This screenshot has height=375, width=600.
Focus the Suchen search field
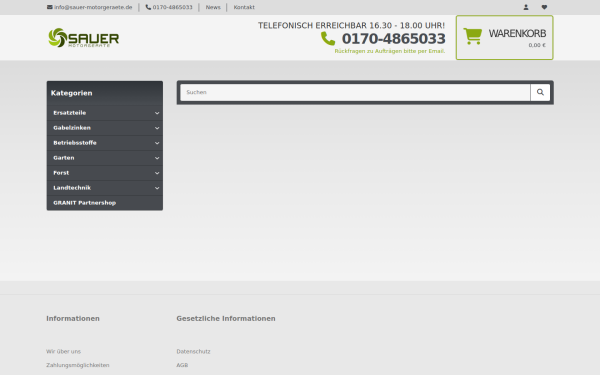[x=355, y=92]
